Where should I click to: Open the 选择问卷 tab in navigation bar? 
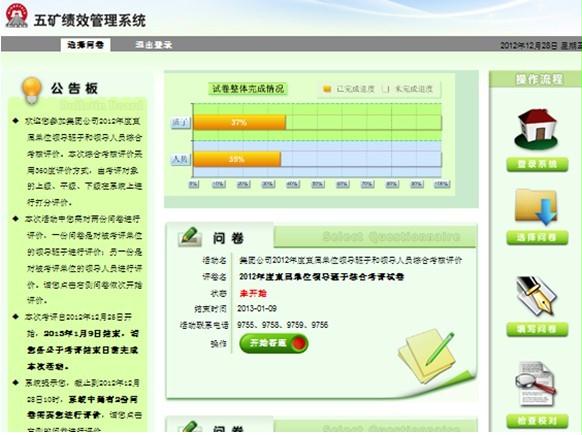click(85, 45)
